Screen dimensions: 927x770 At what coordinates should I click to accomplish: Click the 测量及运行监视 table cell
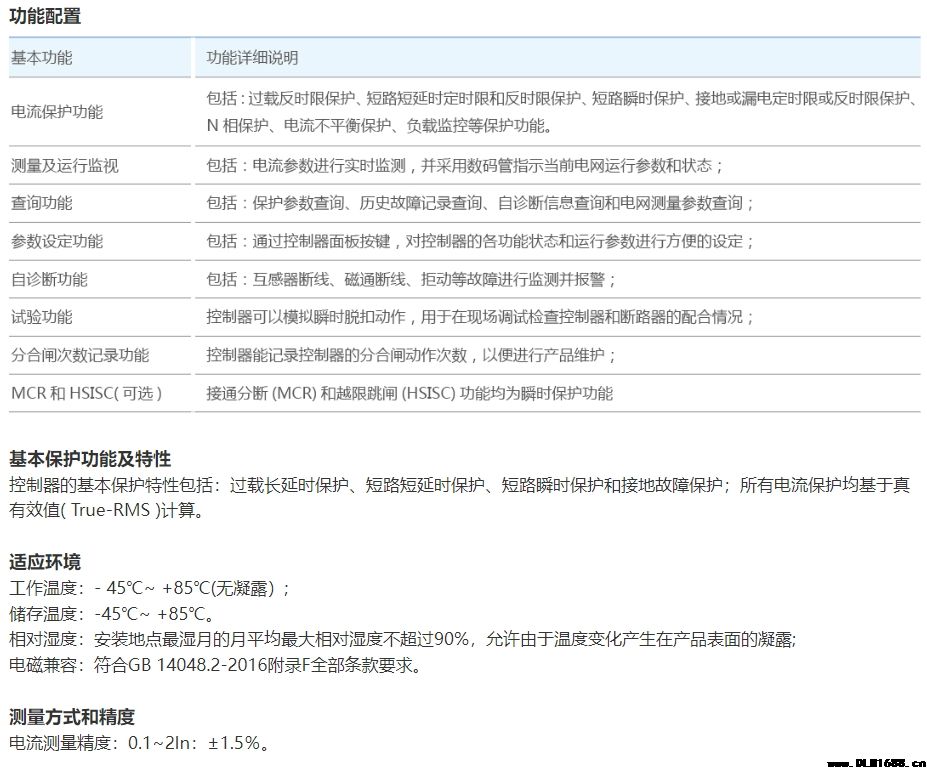click(65, 166)
